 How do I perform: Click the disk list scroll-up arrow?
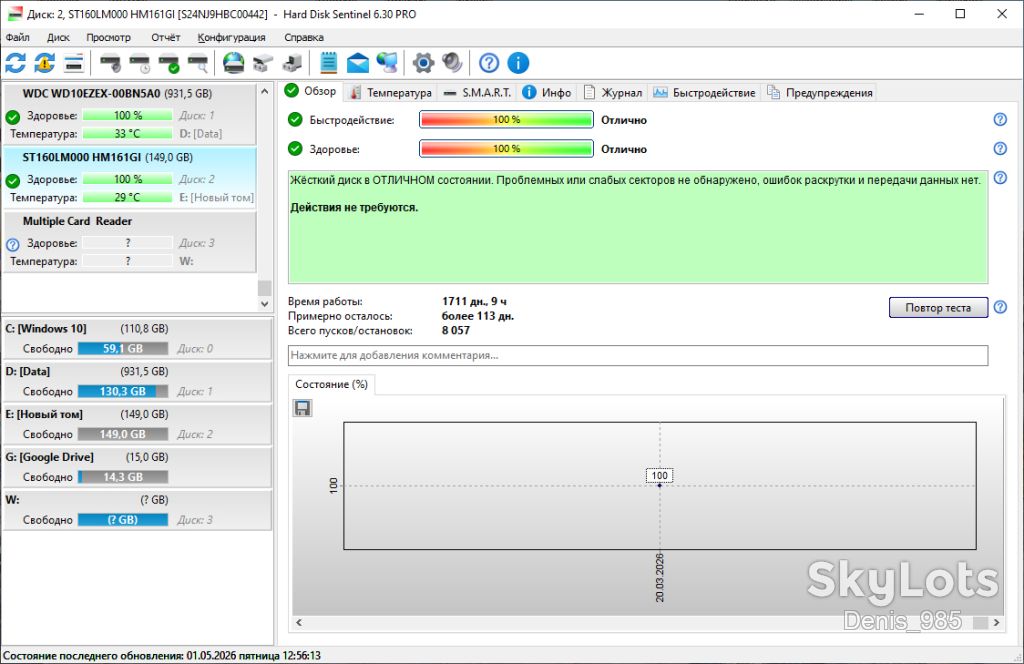(264, 91)
